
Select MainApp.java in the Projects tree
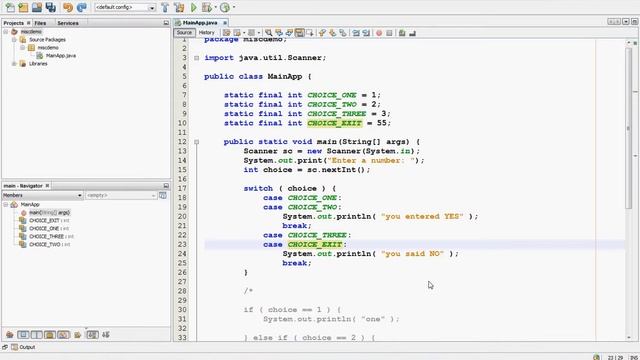tap(61, 56)
